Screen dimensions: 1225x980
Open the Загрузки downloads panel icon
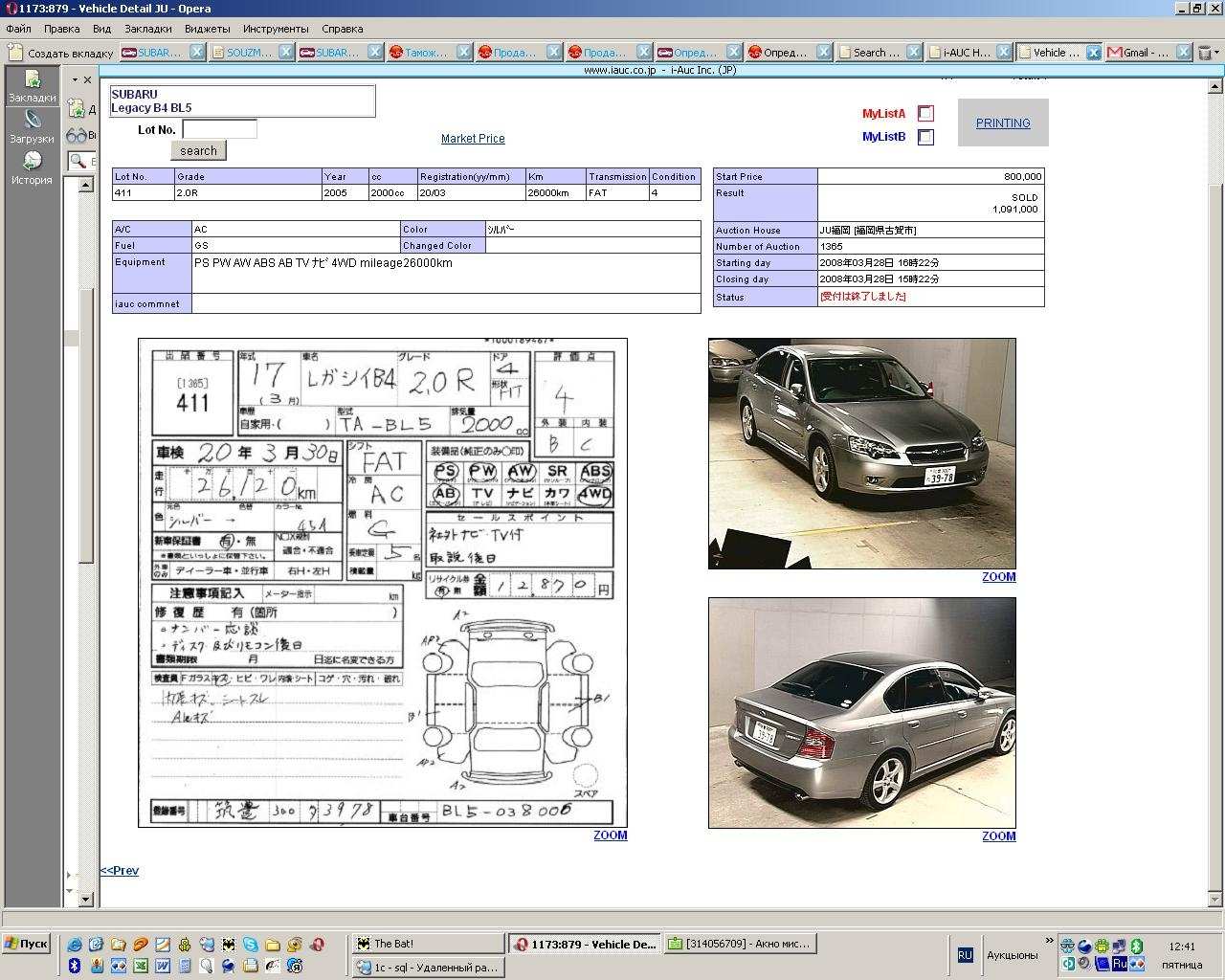click(33, 126)
